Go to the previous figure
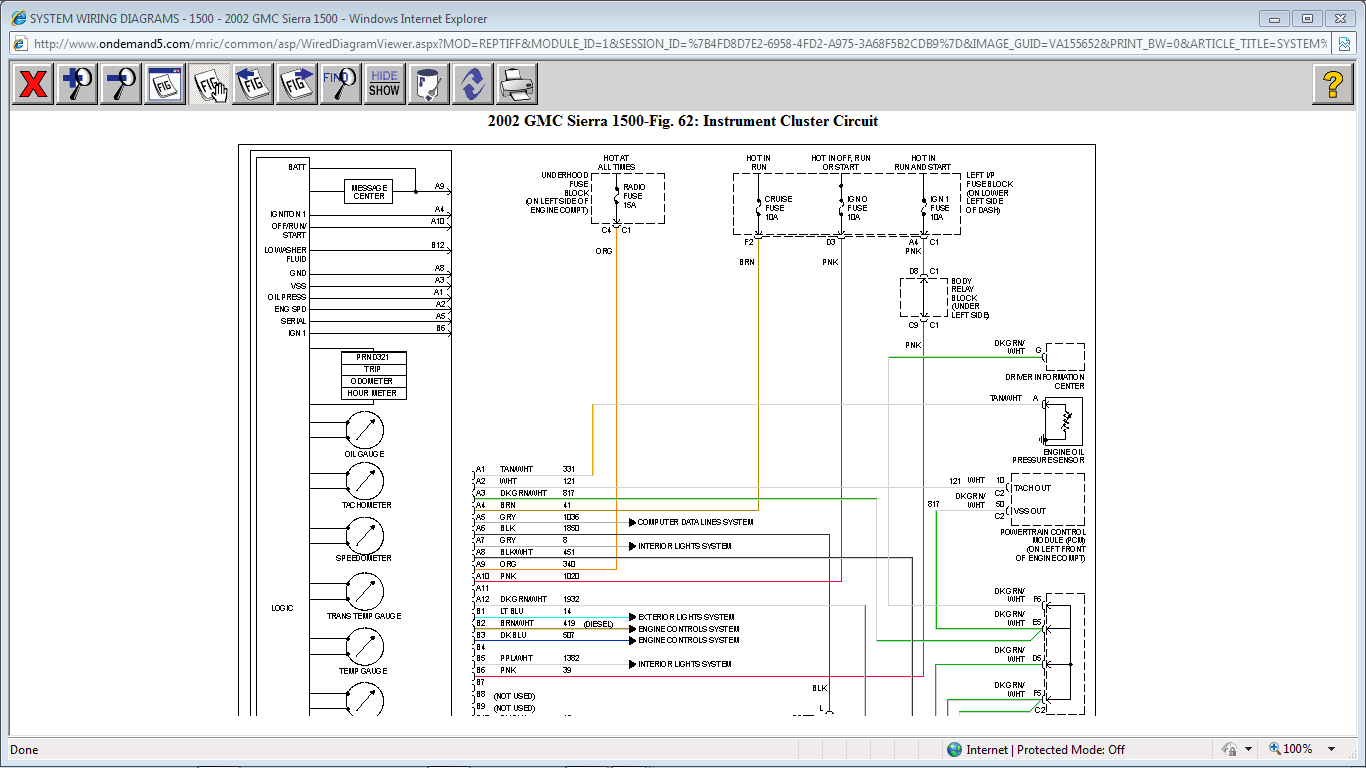Viewport: 1366px width, 768px height. [x=253, y=84]
